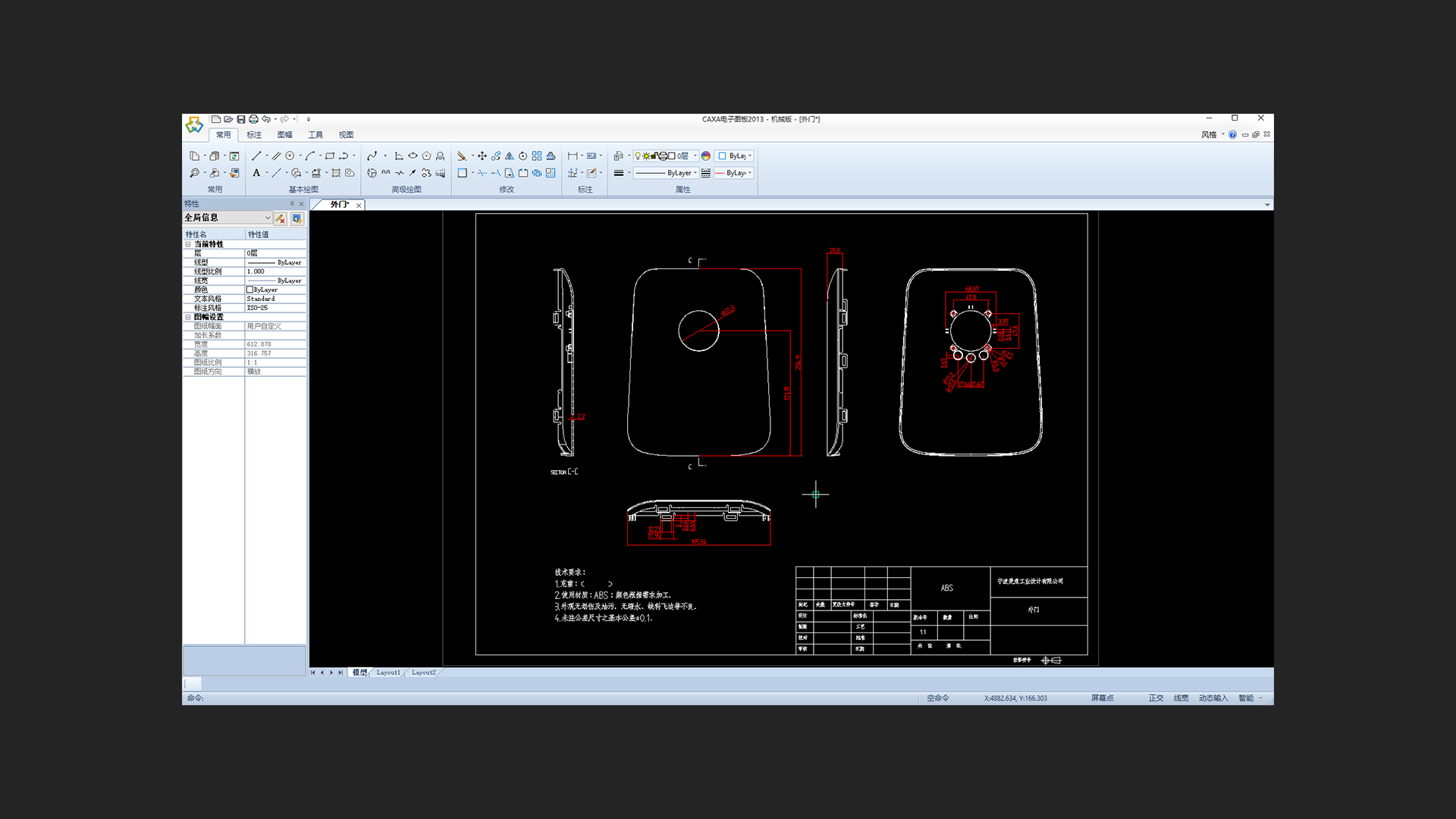Screen dimensions: 1456x819
Task: Toggle 动态输入 dynamic input in status bar
Action: coord(1213,698)
